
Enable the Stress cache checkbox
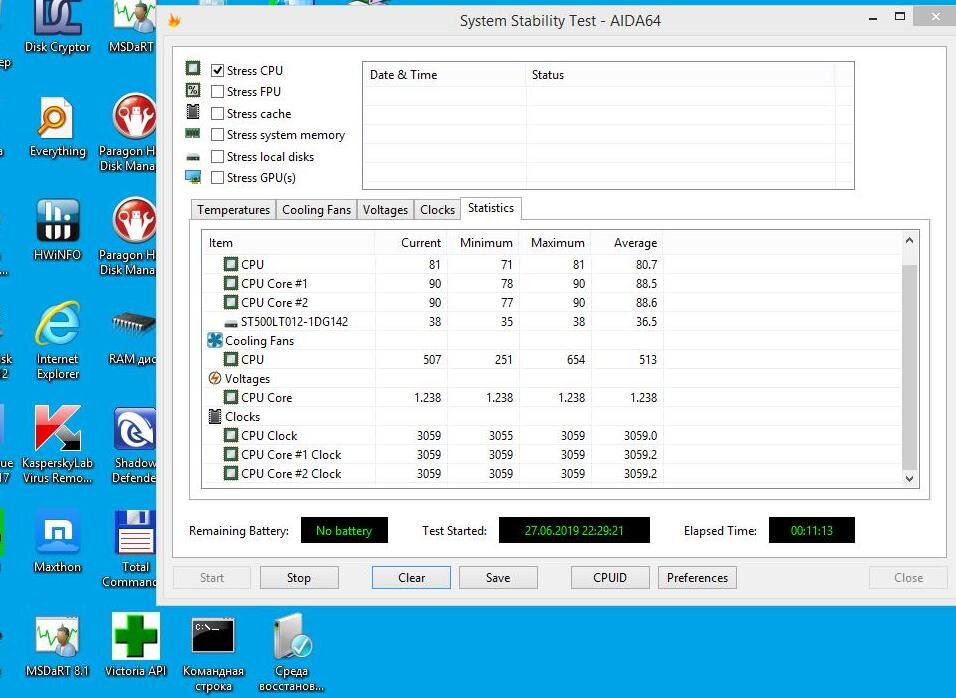217,113
